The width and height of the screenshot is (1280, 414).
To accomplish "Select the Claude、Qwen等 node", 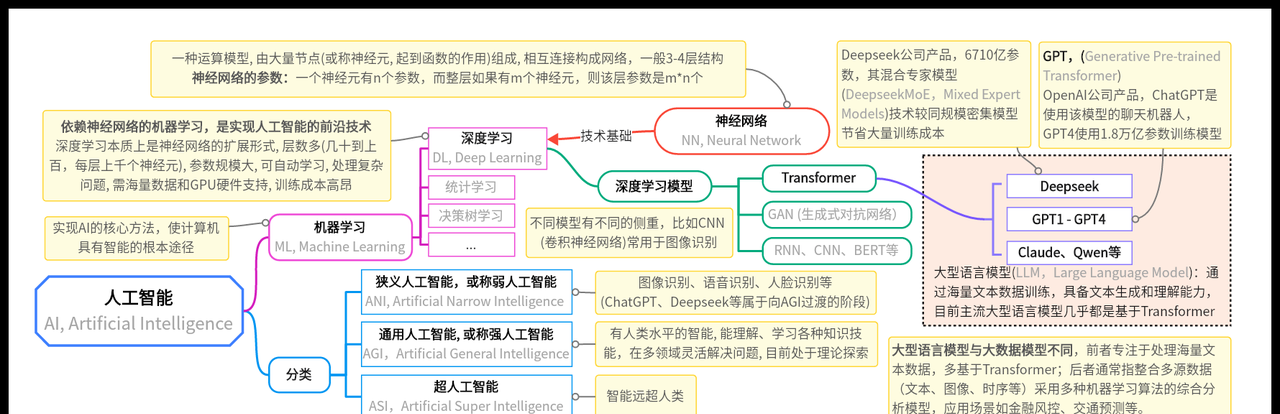I will (x=1069, y=251).
